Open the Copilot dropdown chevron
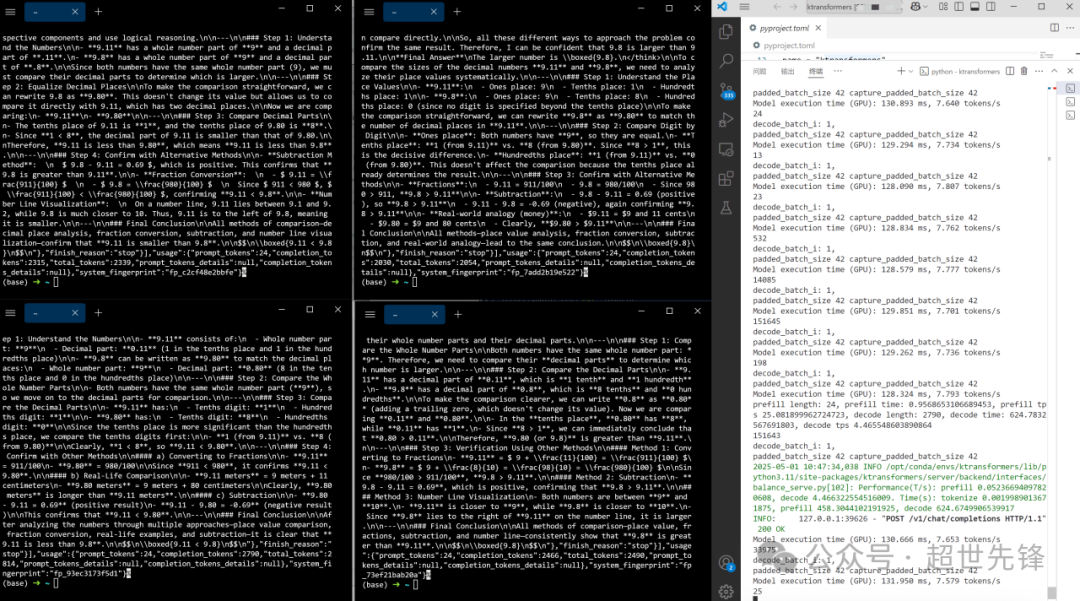 point(924,7)
